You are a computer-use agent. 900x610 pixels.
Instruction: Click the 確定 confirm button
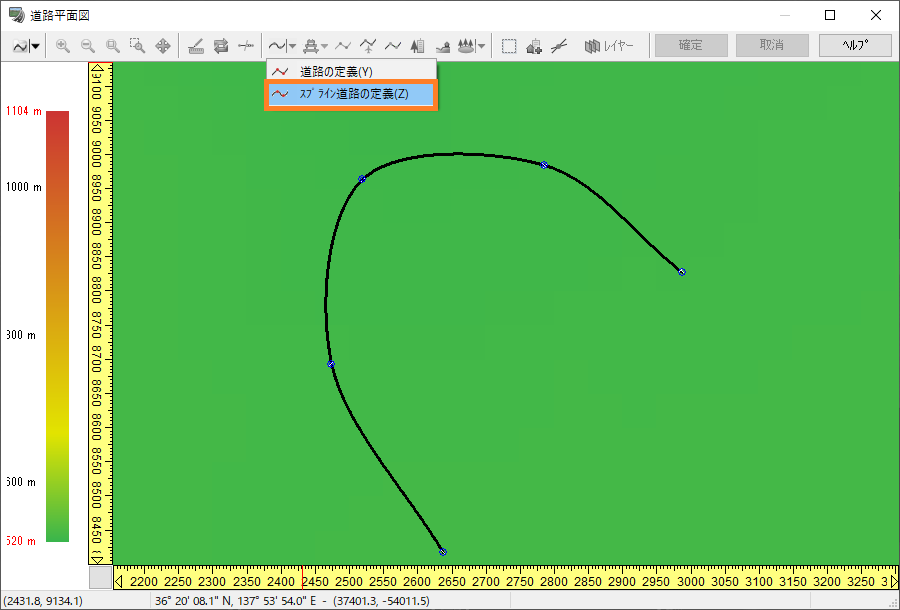point(691,45)
